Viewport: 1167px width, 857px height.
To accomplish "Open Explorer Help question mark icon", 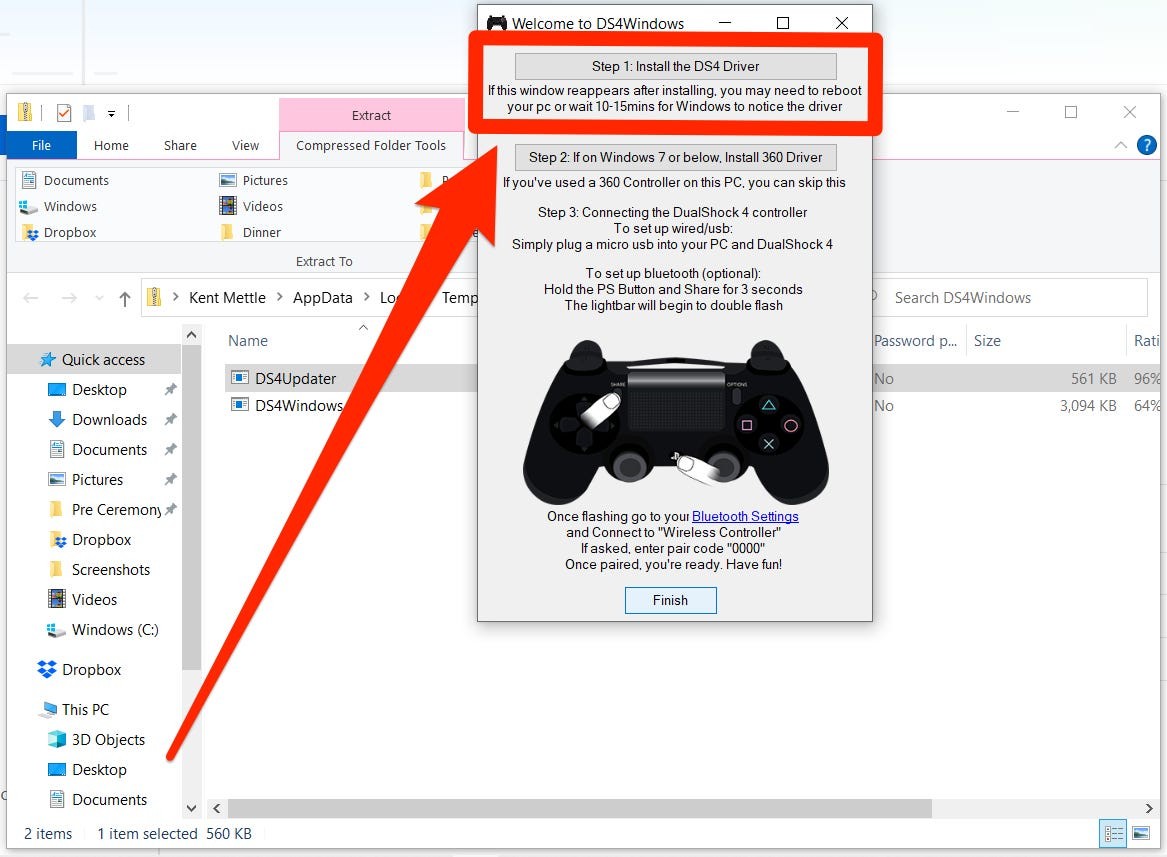I will coord(1146,145).
